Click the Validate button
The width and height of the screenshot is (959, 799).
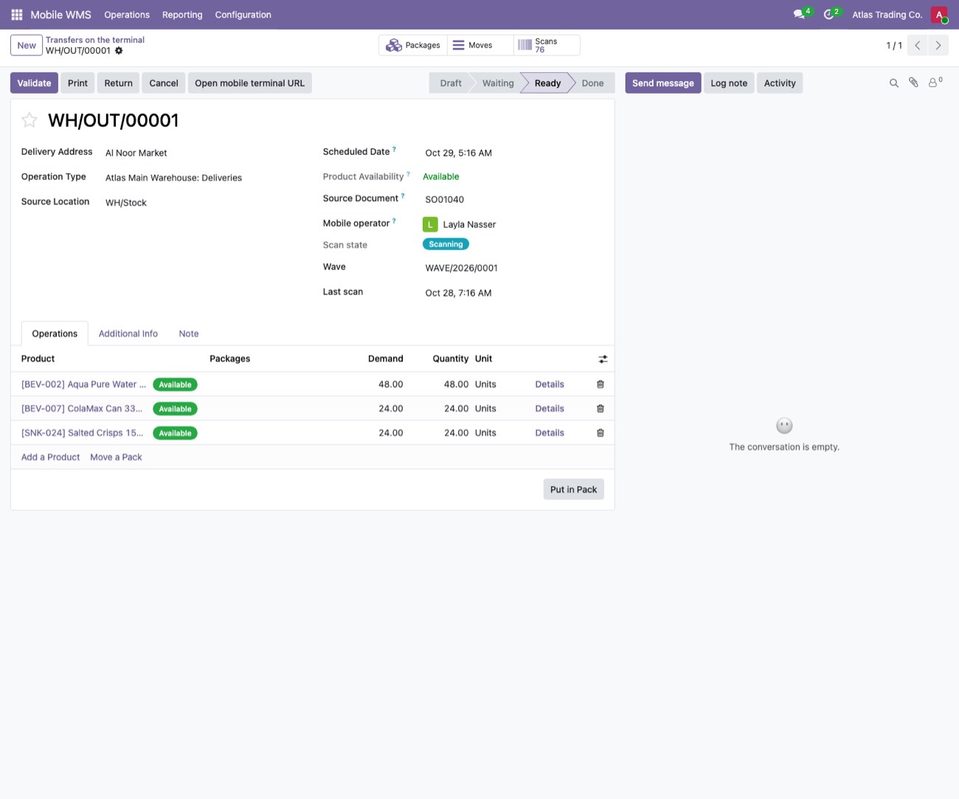[34, 83]
